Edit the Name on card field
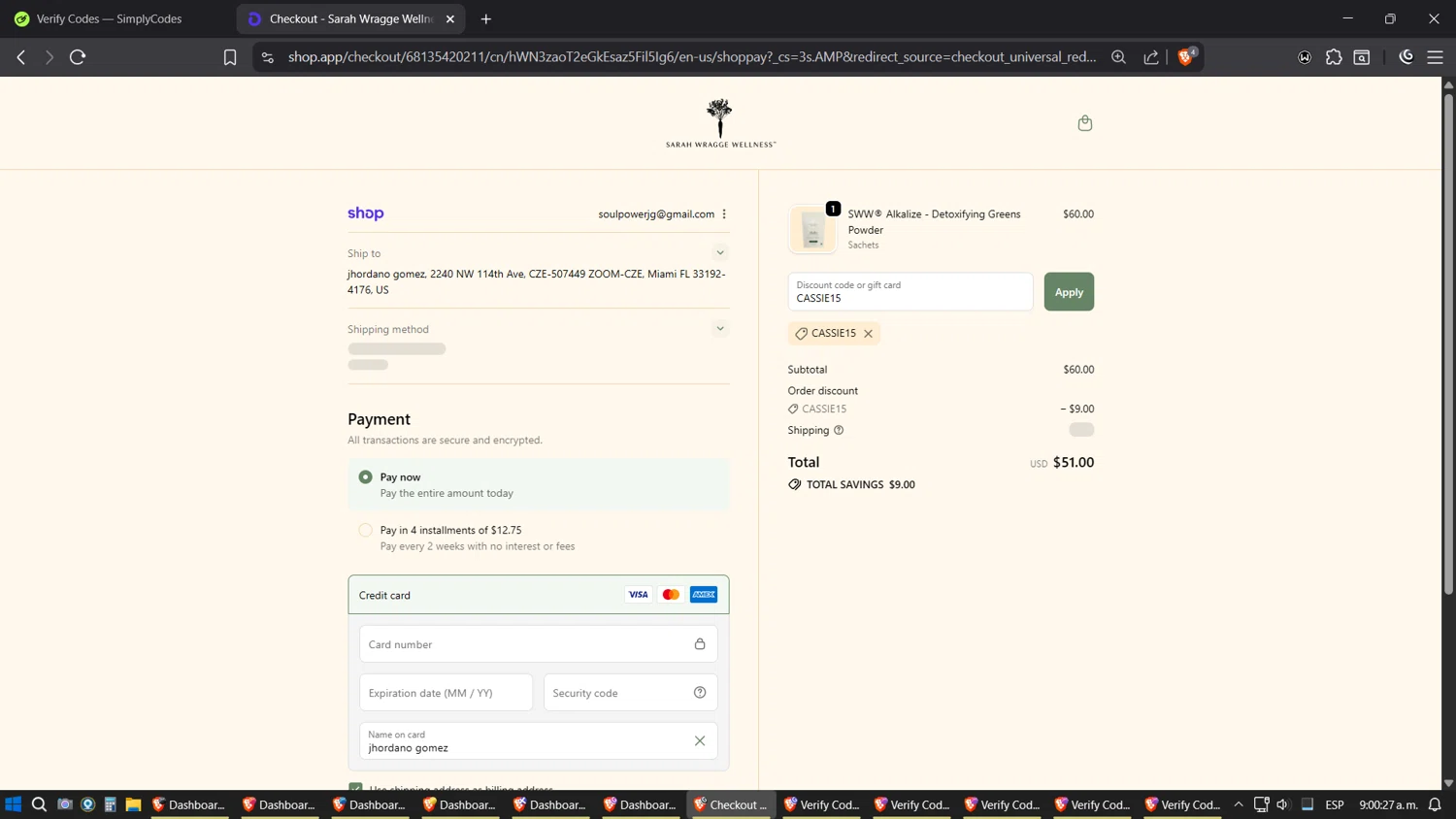 (x=538, y=741)
